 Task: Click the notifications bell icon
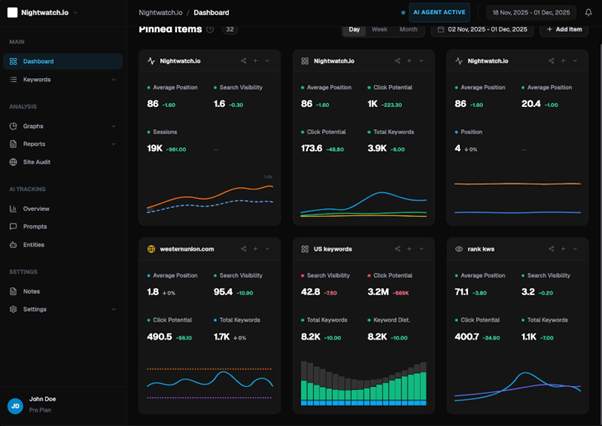click(x=589, y=13)
